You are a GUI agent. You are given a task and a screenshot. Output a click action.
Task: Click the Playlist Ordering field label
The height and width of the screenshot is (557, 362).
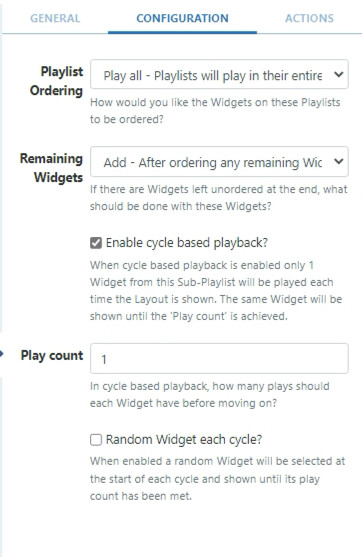56,81
